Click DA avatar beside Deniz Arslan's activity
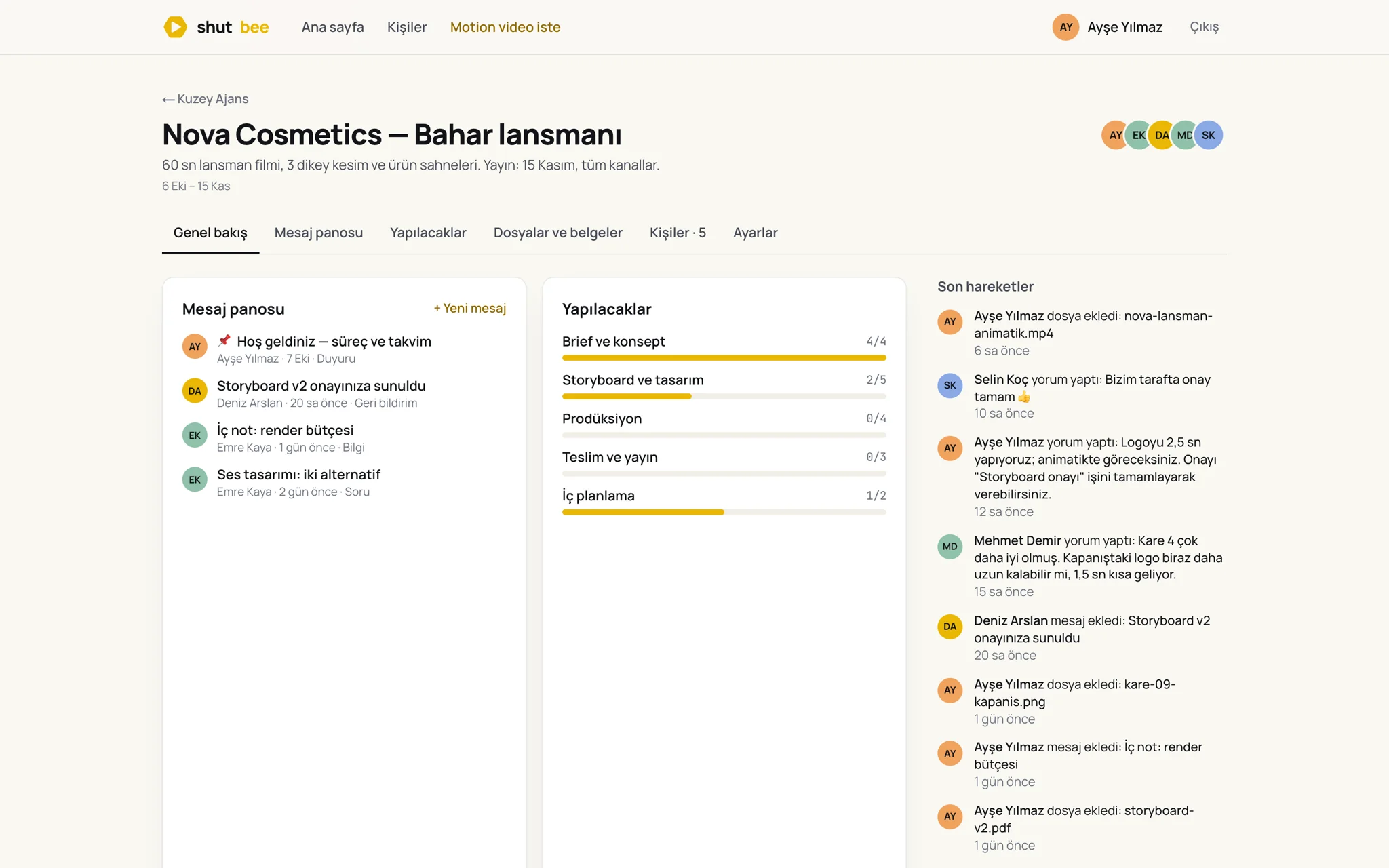Image resolution: width=1389 pixels, height=868 pixels. (950, 627)
